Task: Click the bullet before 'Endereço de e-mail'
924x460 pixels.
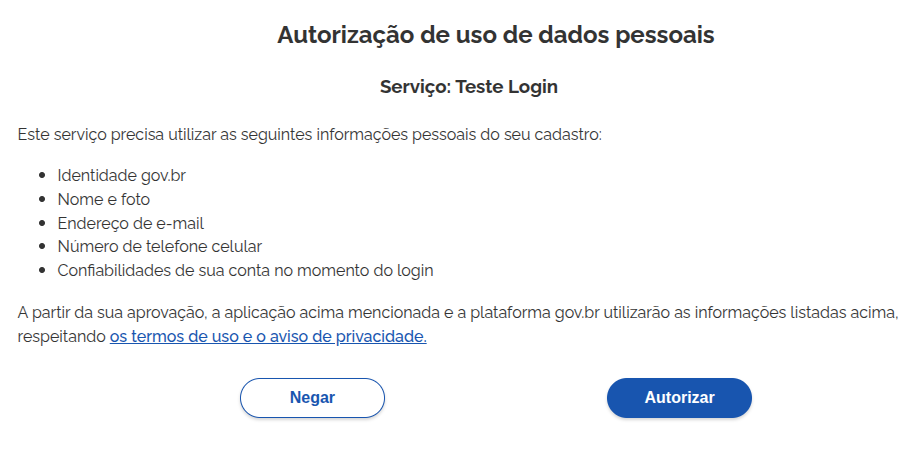Action: pos(42,223)
